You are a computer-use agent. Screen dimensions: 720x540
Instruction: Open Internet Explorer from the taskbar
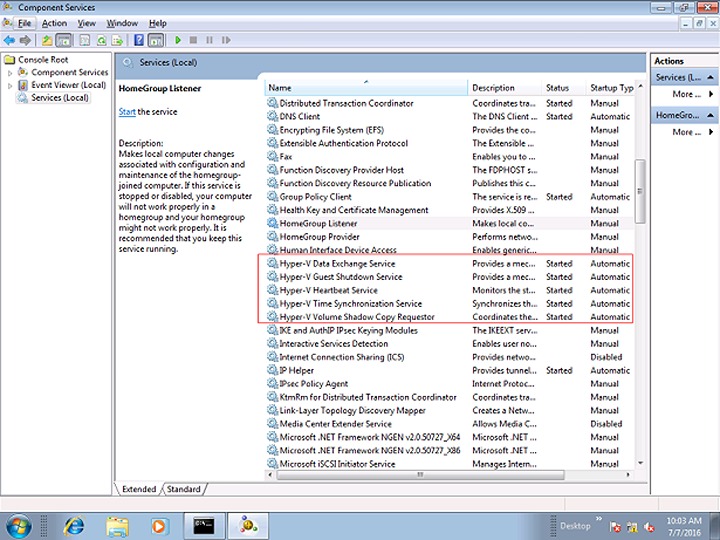[73, 525]
